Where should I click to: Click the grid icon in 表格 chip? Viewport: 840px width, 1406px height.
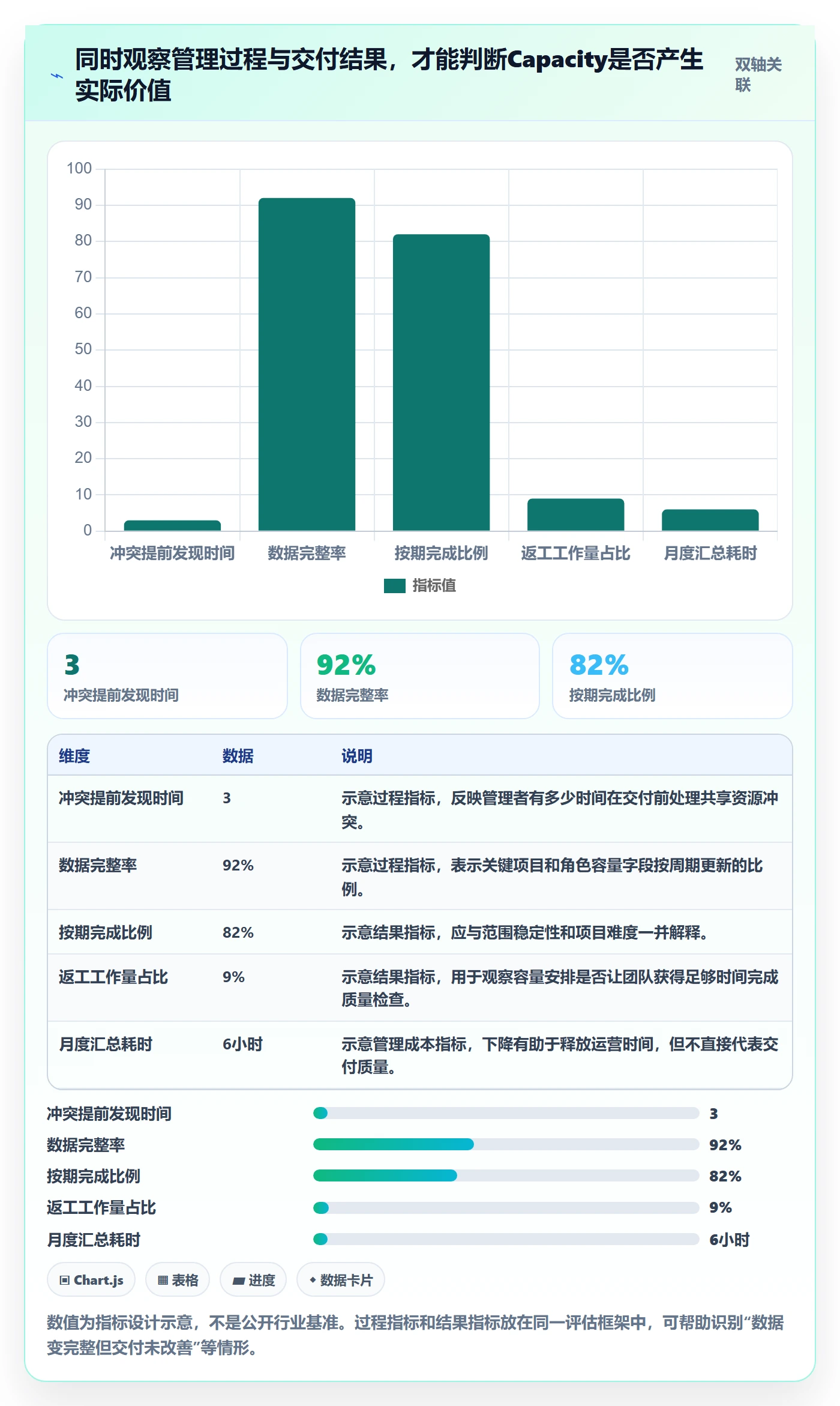pyautogui.click(x=163, y=1281)
